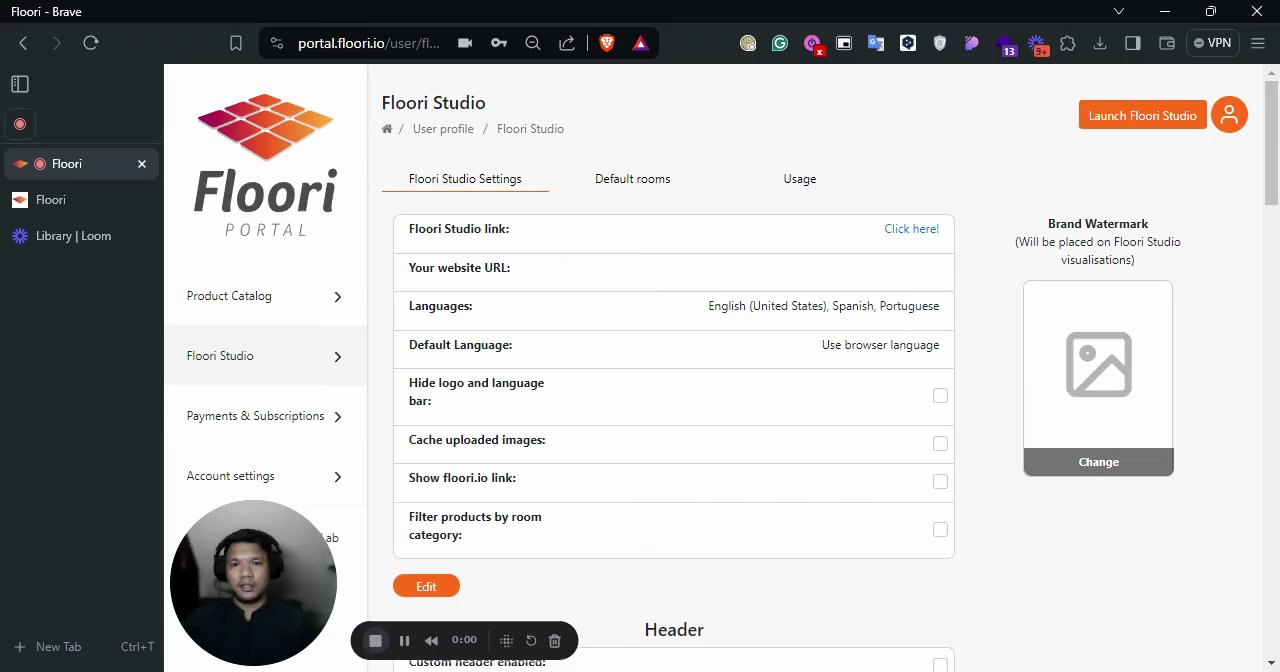Open the browser downloads icon
This screenshot has height=672, width=1280.
tap(1100, 43)
